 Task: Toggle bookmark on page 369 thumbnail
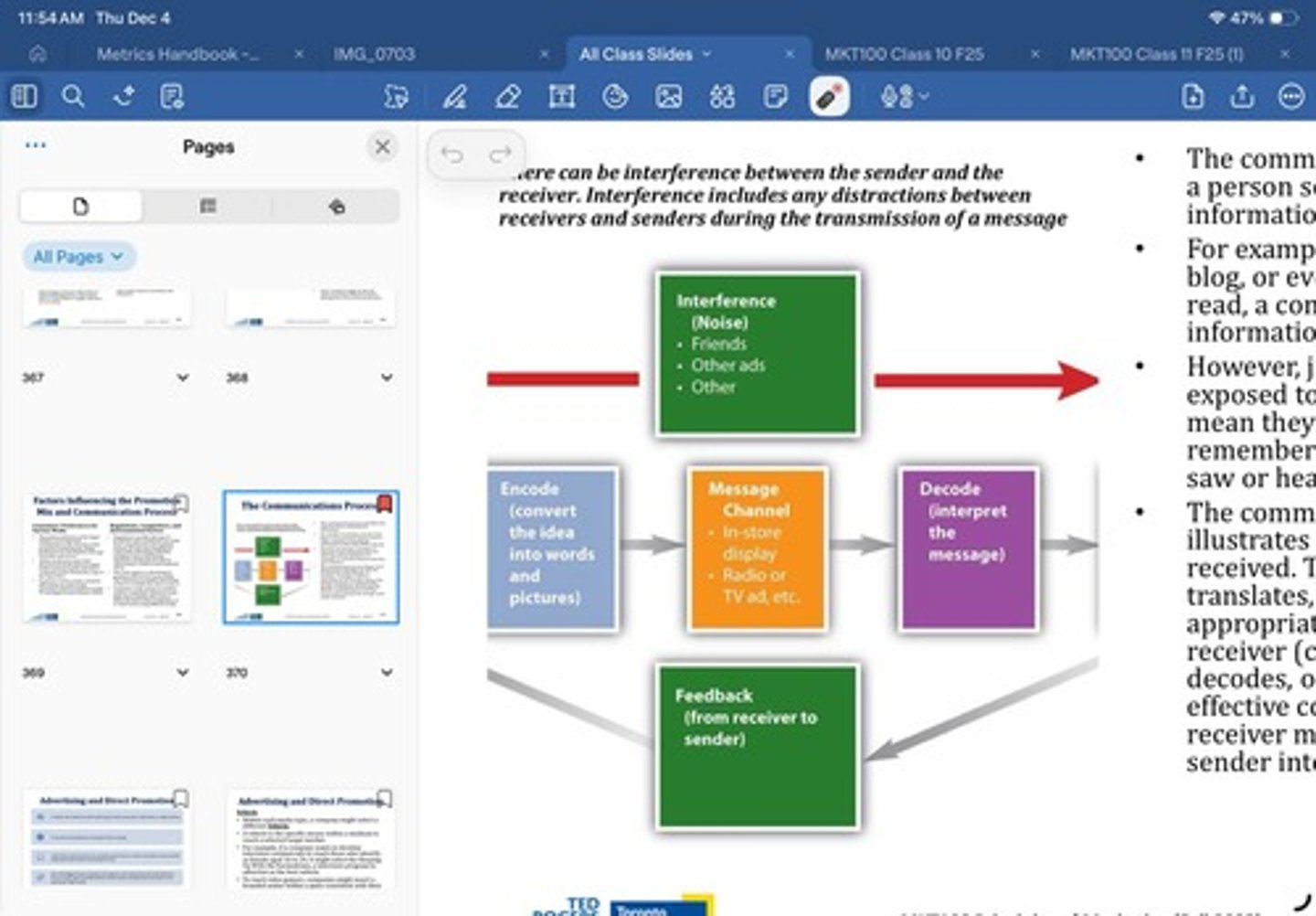click(x=181, y=503)
